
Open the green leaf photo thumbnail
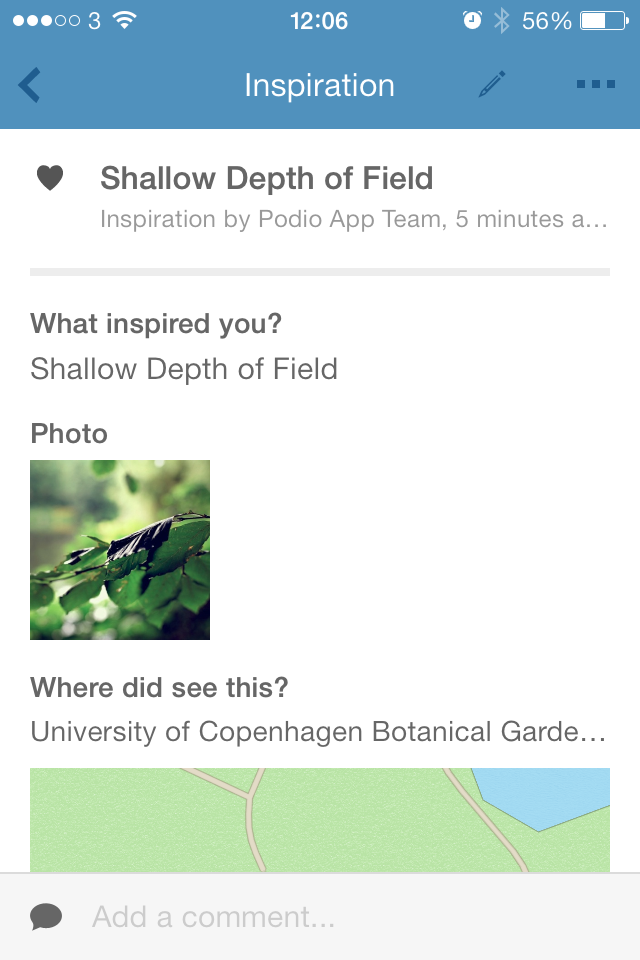(x=120, y=550)
